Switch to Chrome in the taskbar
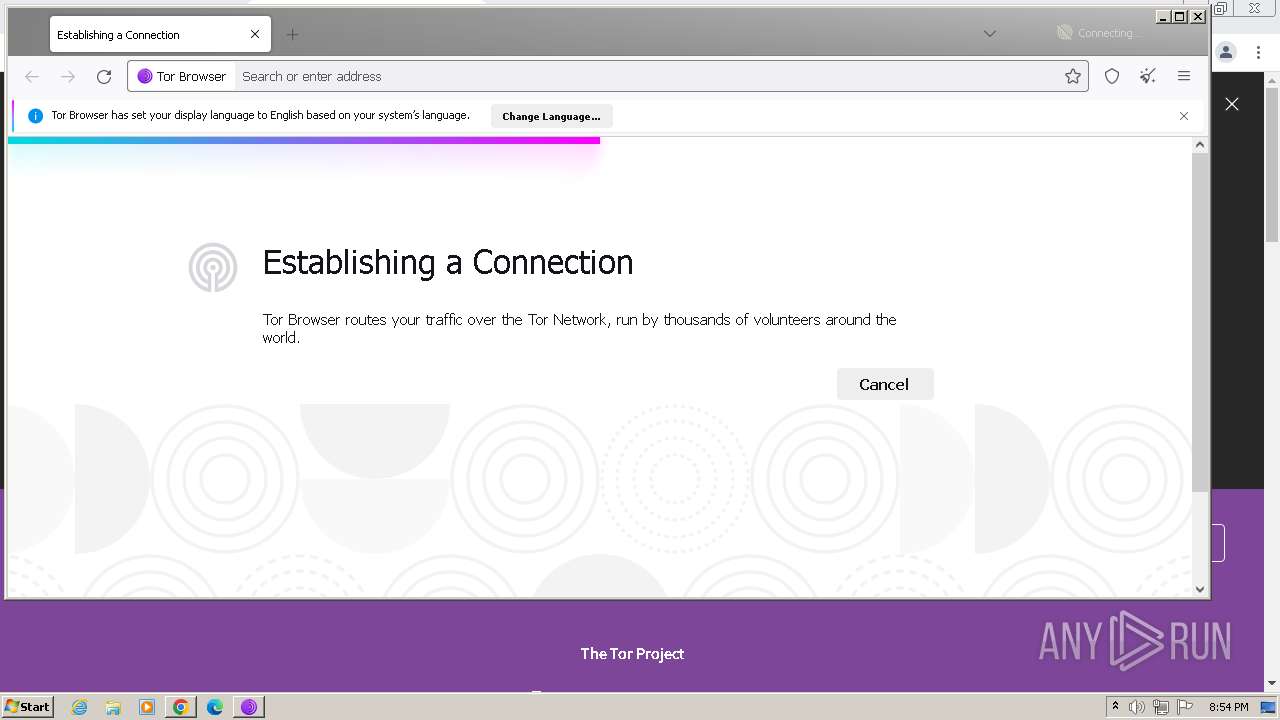This screenshot has width=1280, height=720. (x=181, y=707)
